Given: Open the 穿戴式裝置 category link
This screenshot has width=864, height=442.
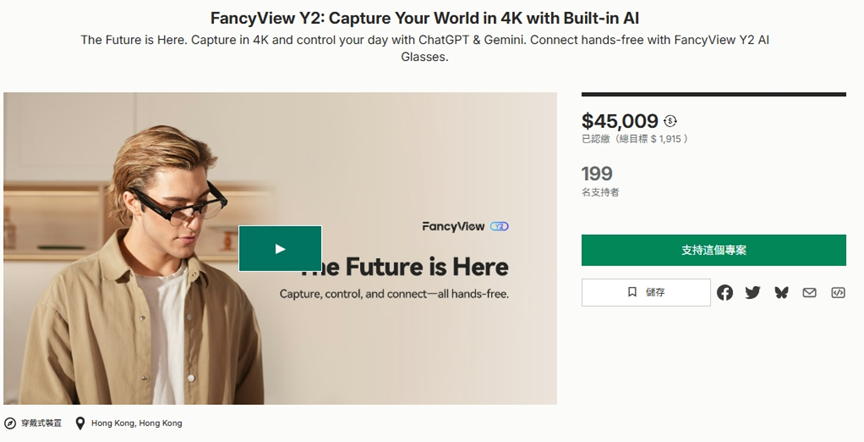Looking at the screenshot, I should 41,423.
